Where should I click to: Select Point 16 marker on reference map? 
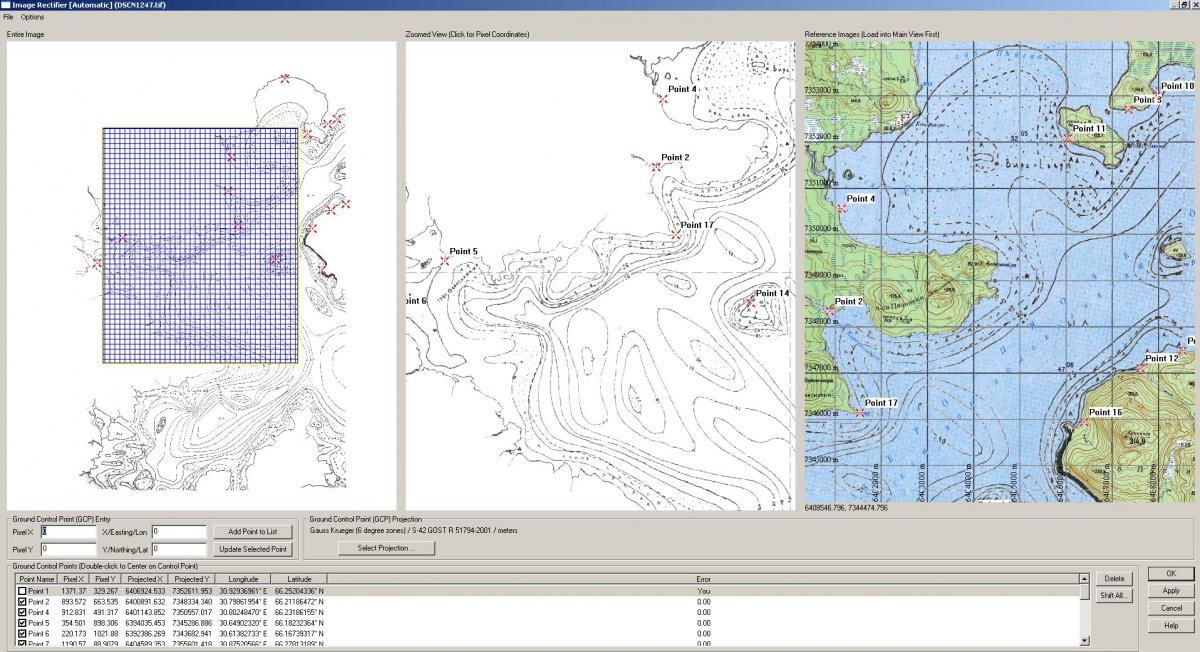tap(1083, 422)
